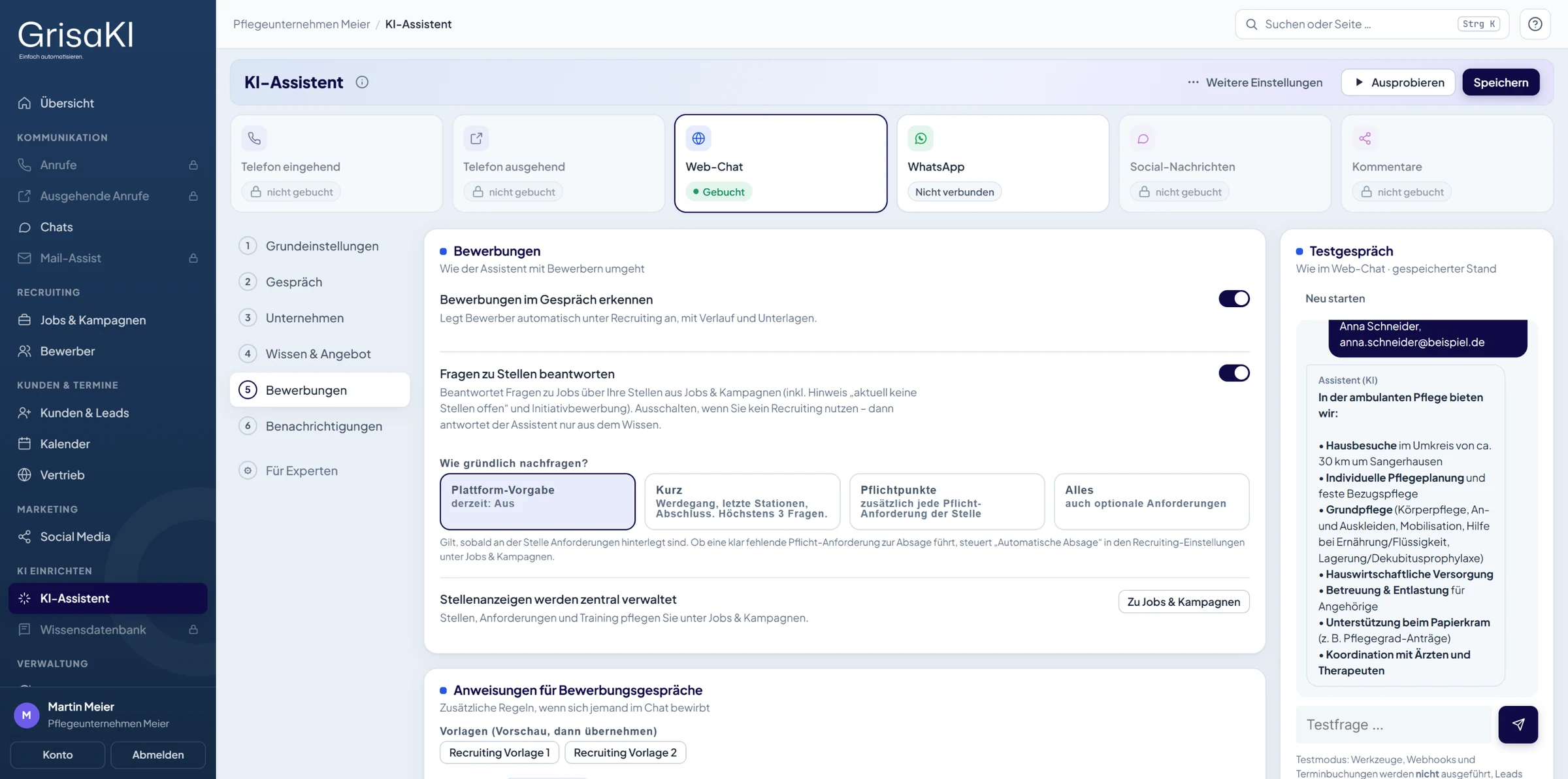Click the three dots before Weitere Einstellungen
Screen dimensions: 1568x779
coord(1193,82)
